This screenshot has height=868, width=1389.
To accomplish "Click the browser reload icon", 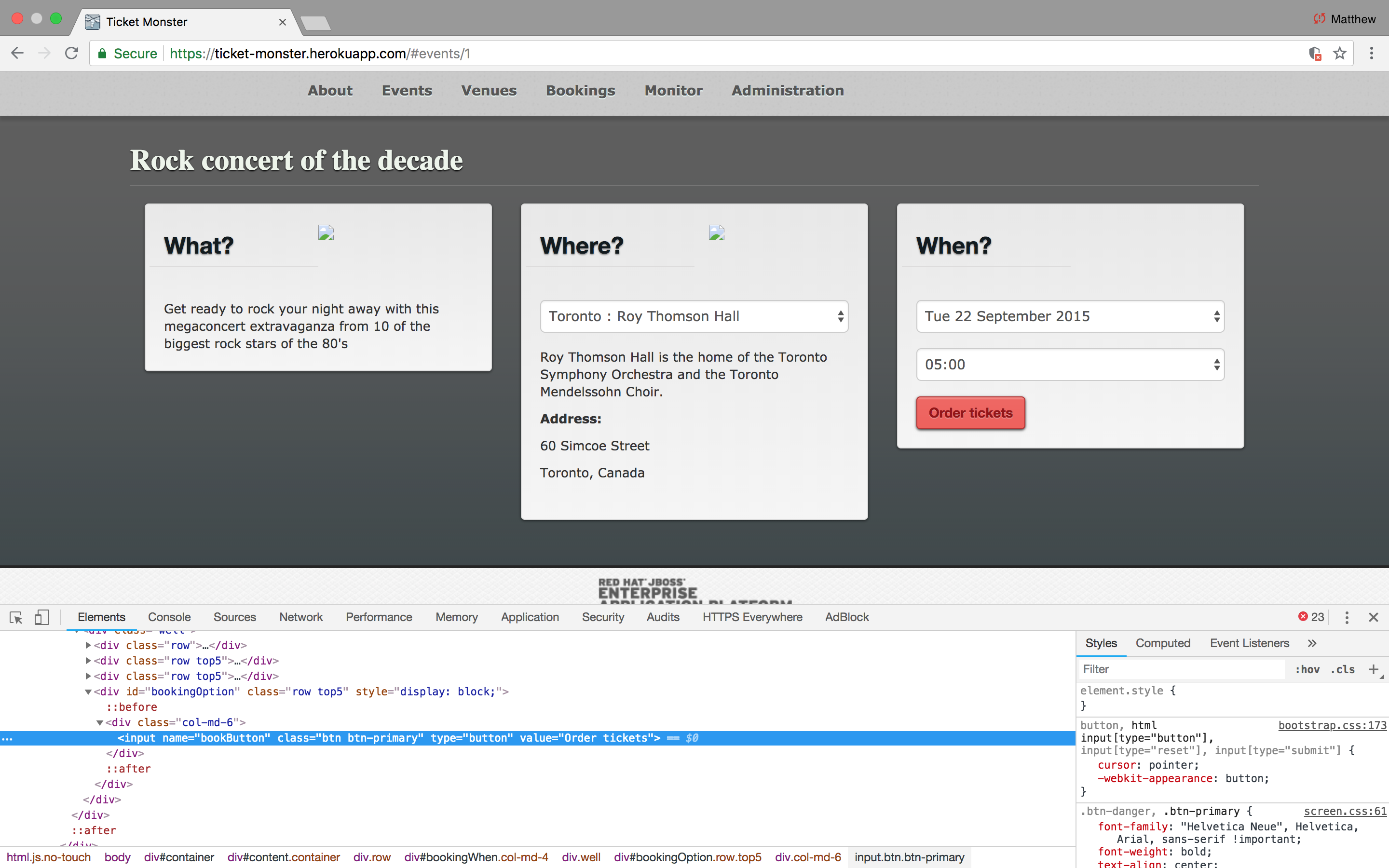I will [71, 54].
